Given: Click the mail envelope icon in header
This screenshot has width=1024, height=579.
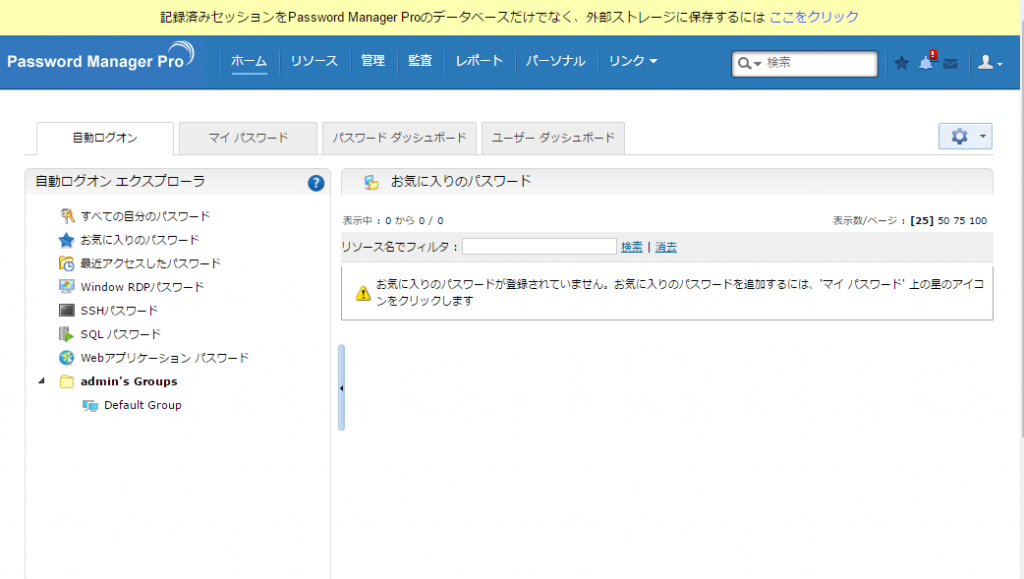Looking at the screenshot, I should 950,64.
